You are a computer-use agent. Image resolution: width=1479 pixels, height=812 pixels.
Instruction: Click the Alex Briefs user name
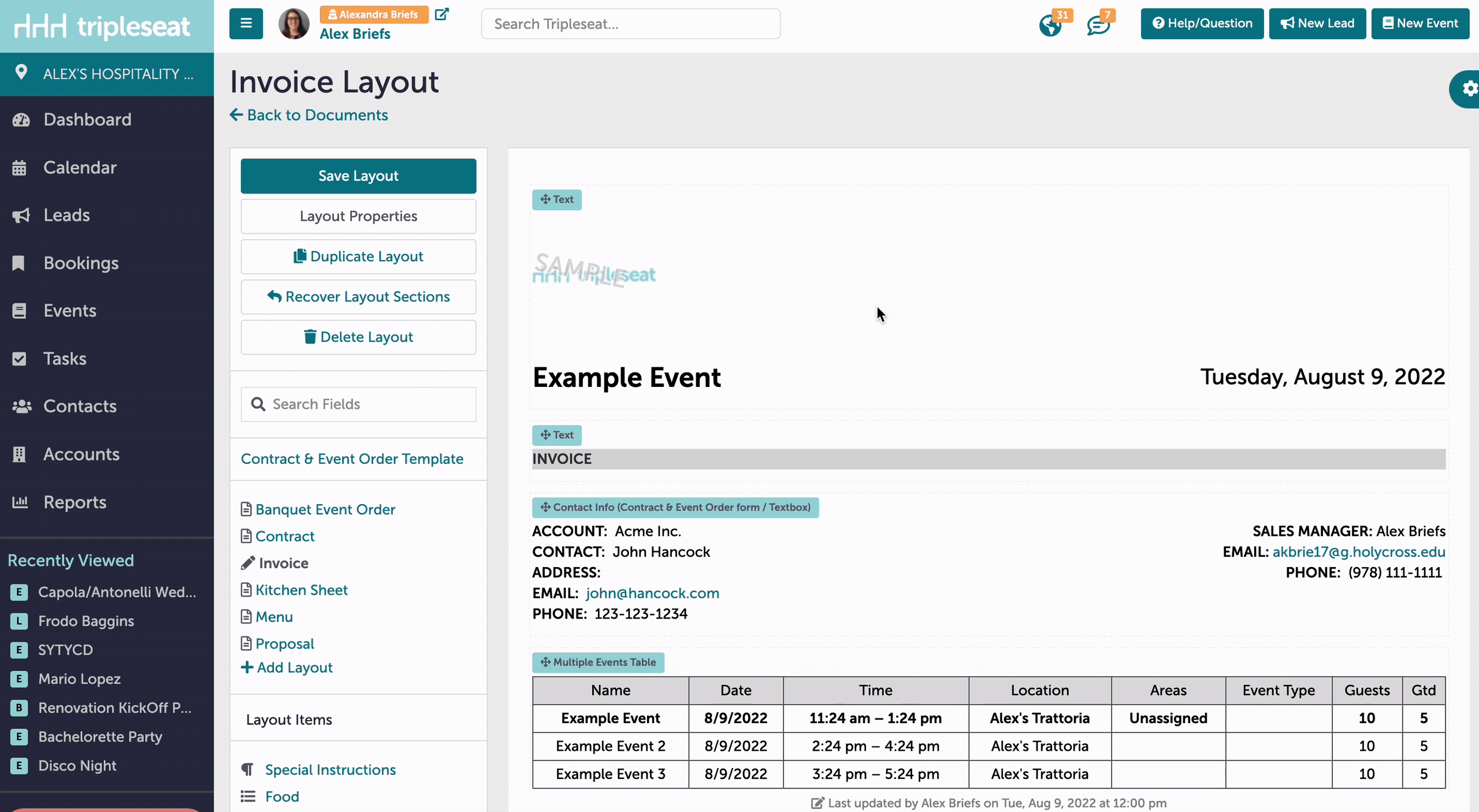coord(355,34)
